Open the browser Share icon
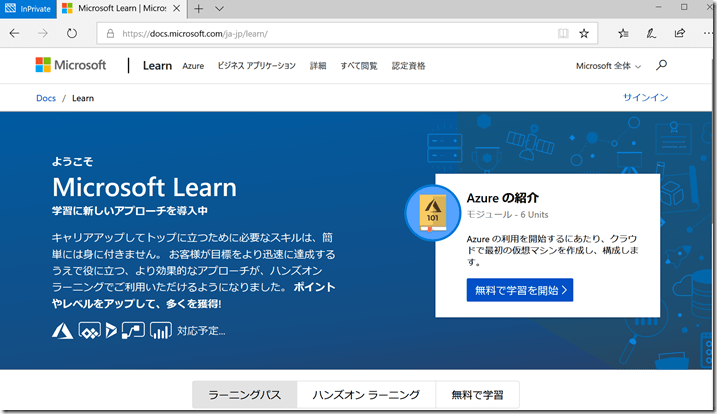The image size is (717, 414). (680, 33)
